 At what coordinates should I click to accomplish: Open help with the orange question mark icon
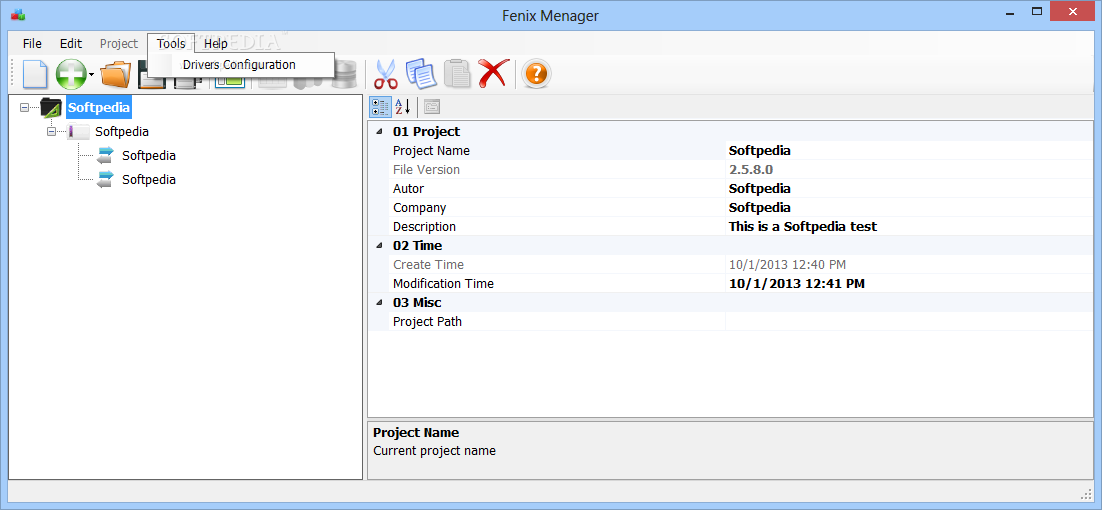tap(536, 73)
